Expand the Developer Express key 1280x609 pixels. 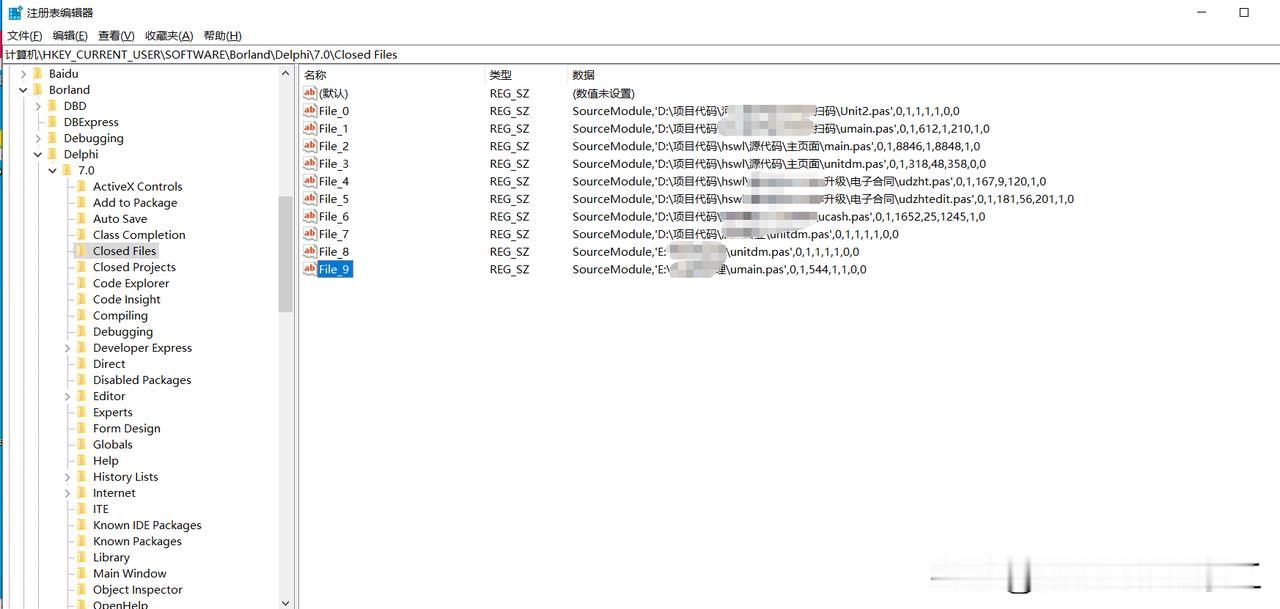(x=67, y=348)
